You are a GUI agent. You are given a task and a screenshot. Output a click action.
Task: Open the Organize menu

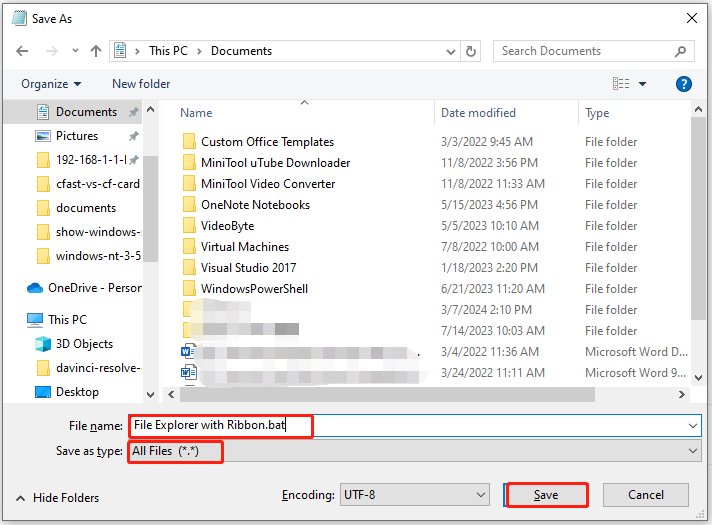click(x=51, y=84)
